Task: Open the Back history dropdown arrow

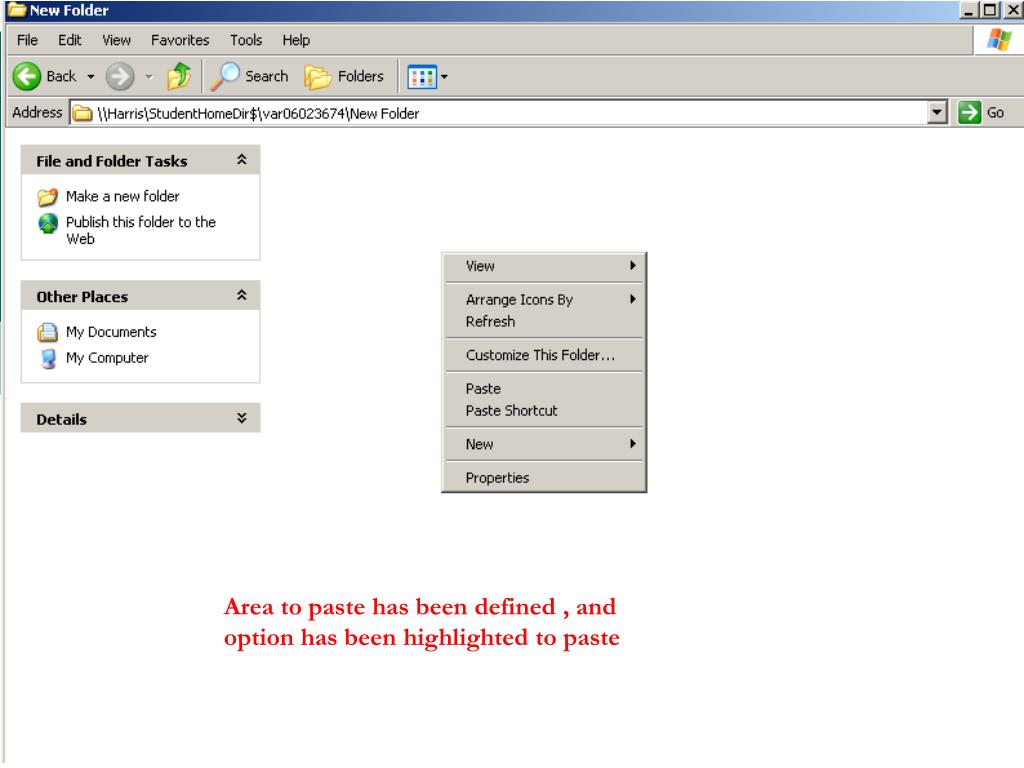Action: (91, 76)
